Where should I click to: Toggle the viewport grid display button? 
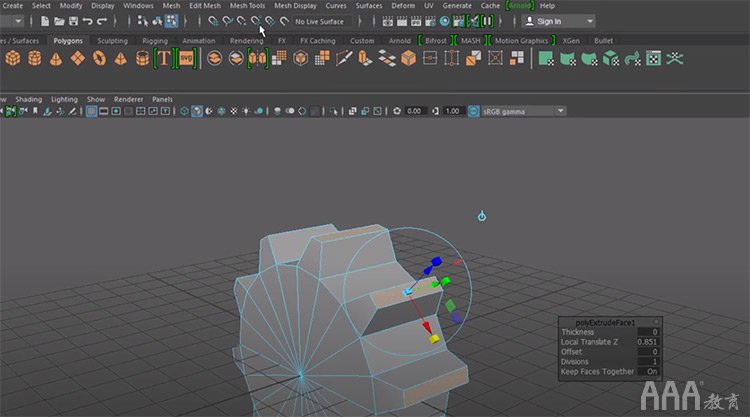(x=91, y=111)
